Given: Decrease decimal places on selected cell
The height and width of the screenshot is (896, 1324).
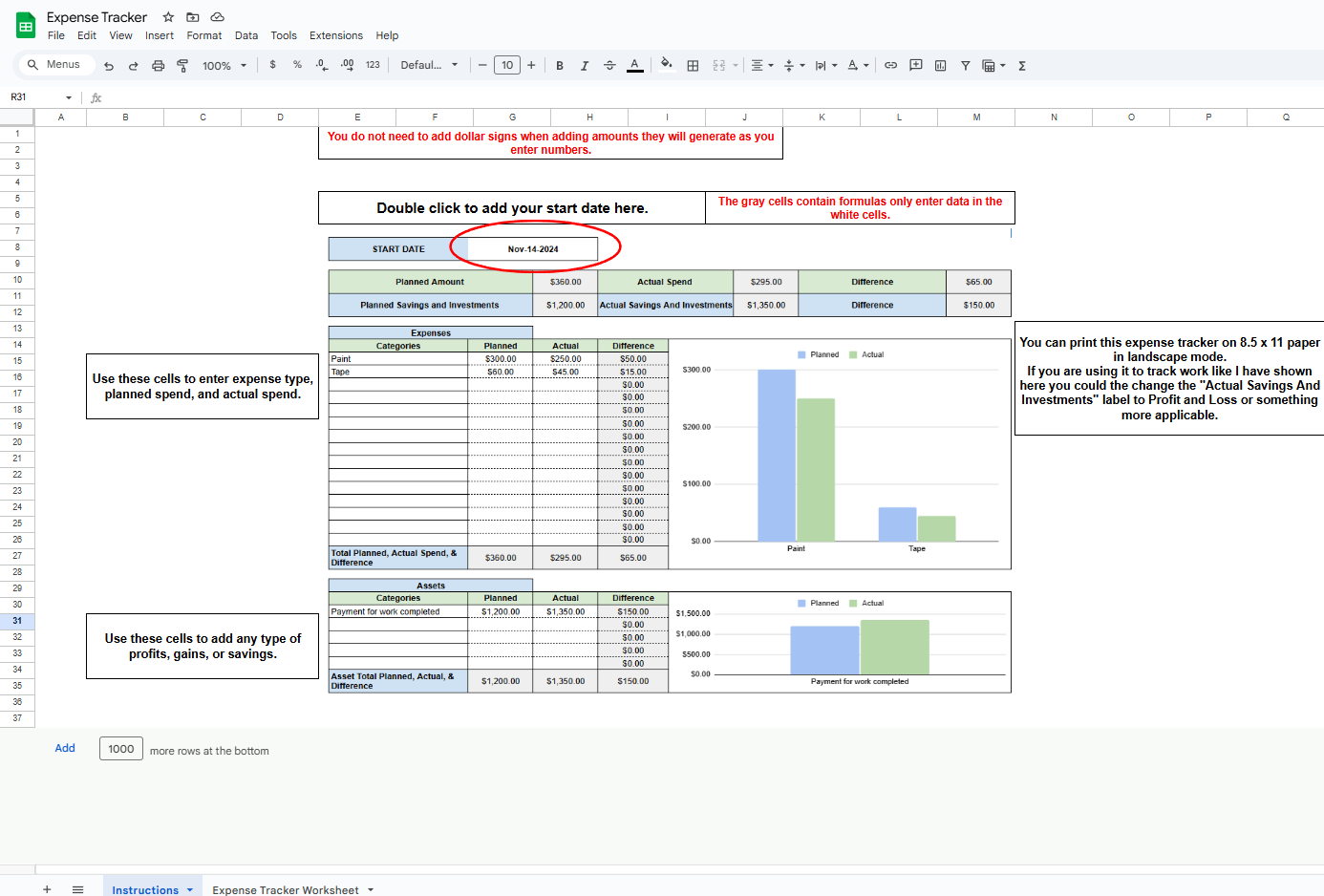Looking at the screenshot, I should click(x=321, y=65).
